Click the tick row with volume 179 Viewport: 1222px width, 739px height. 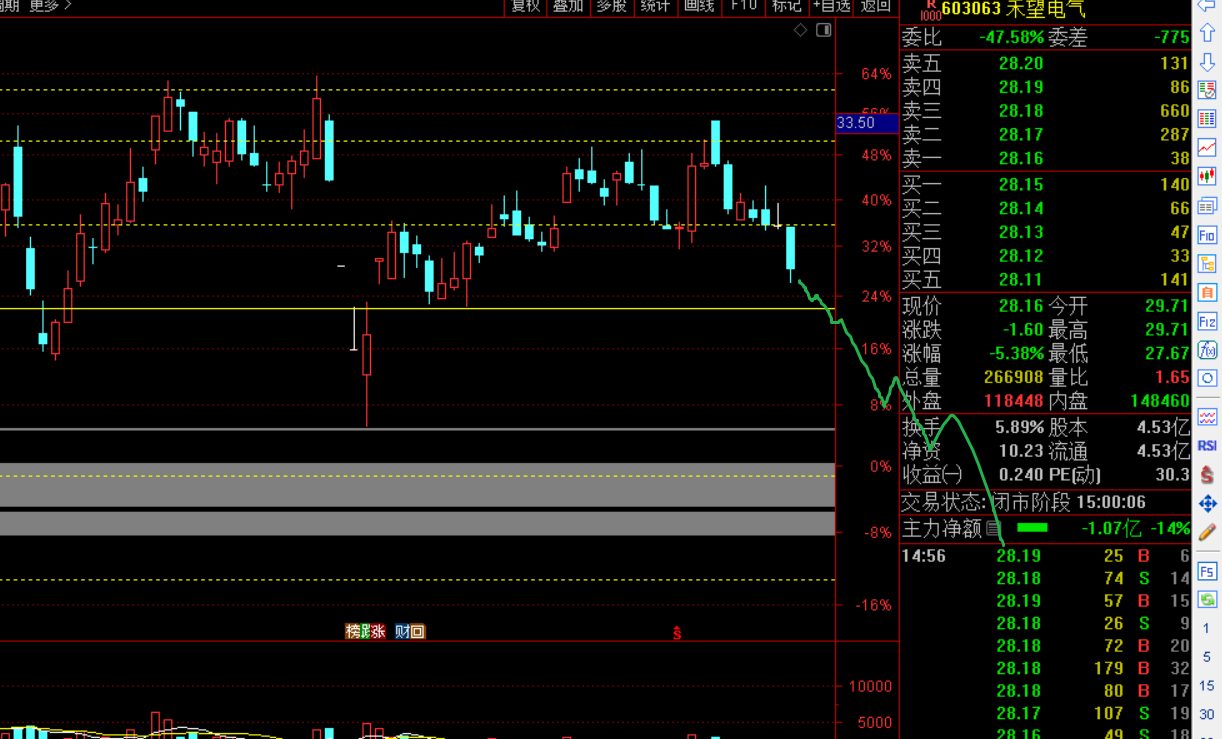[1046, 668]
